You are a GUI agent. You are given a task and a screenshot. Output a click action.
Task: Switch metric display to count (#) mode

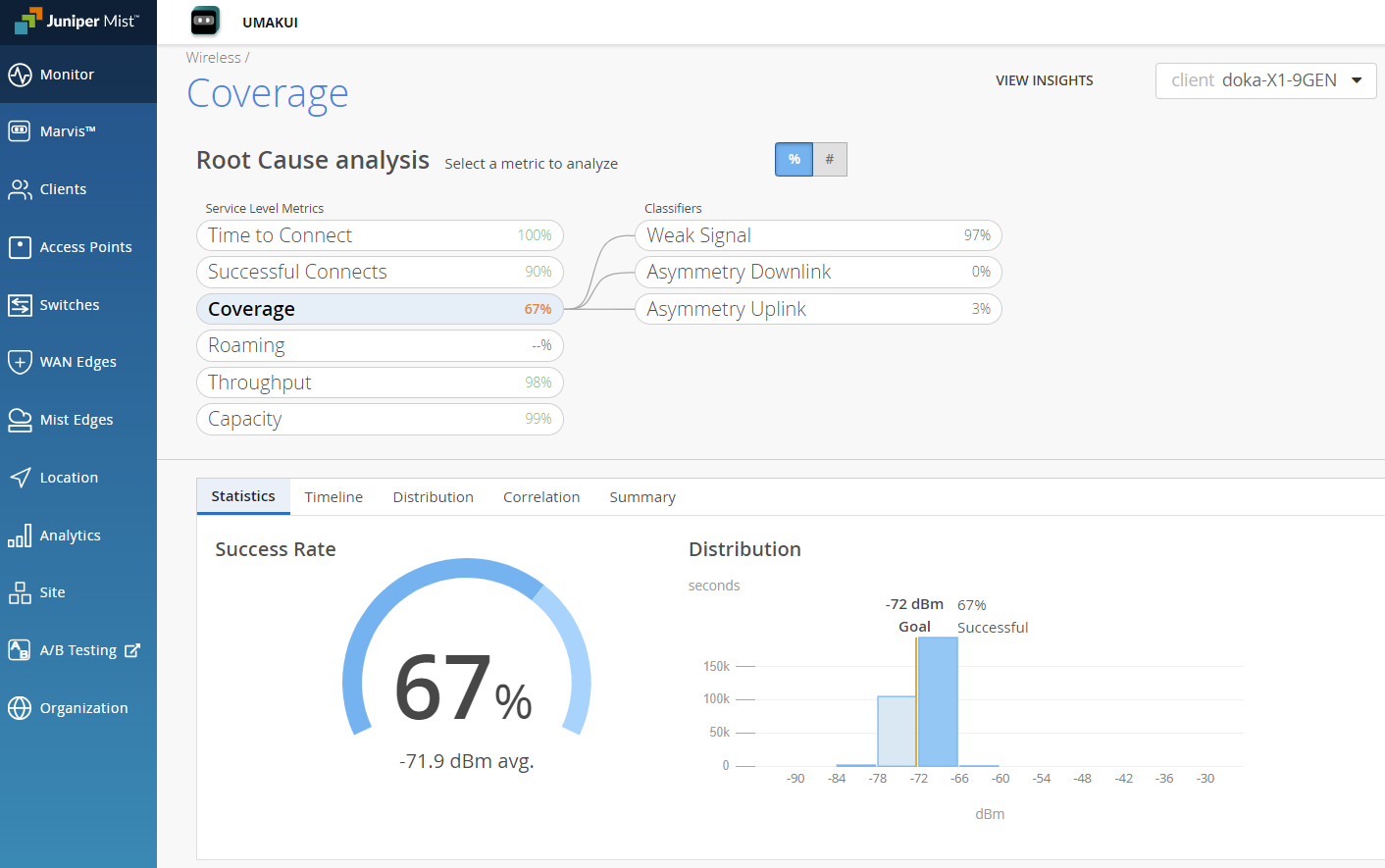pos(830,160)
